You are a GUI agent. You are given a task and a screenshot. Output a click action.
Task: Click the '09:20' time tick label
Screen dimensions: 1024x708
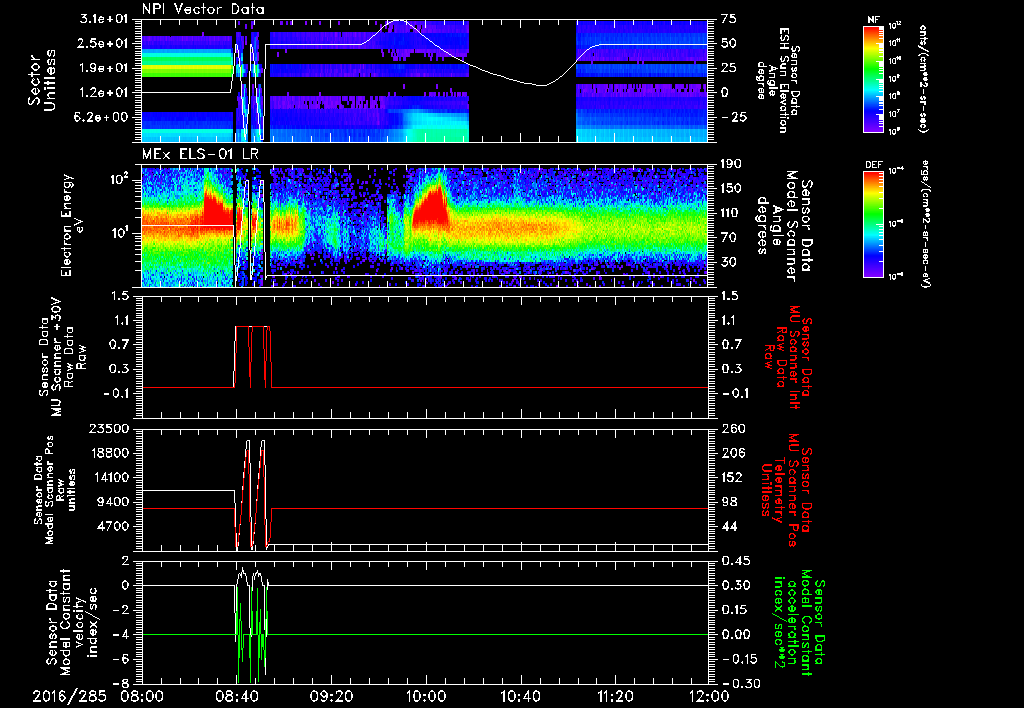[331, 696]
